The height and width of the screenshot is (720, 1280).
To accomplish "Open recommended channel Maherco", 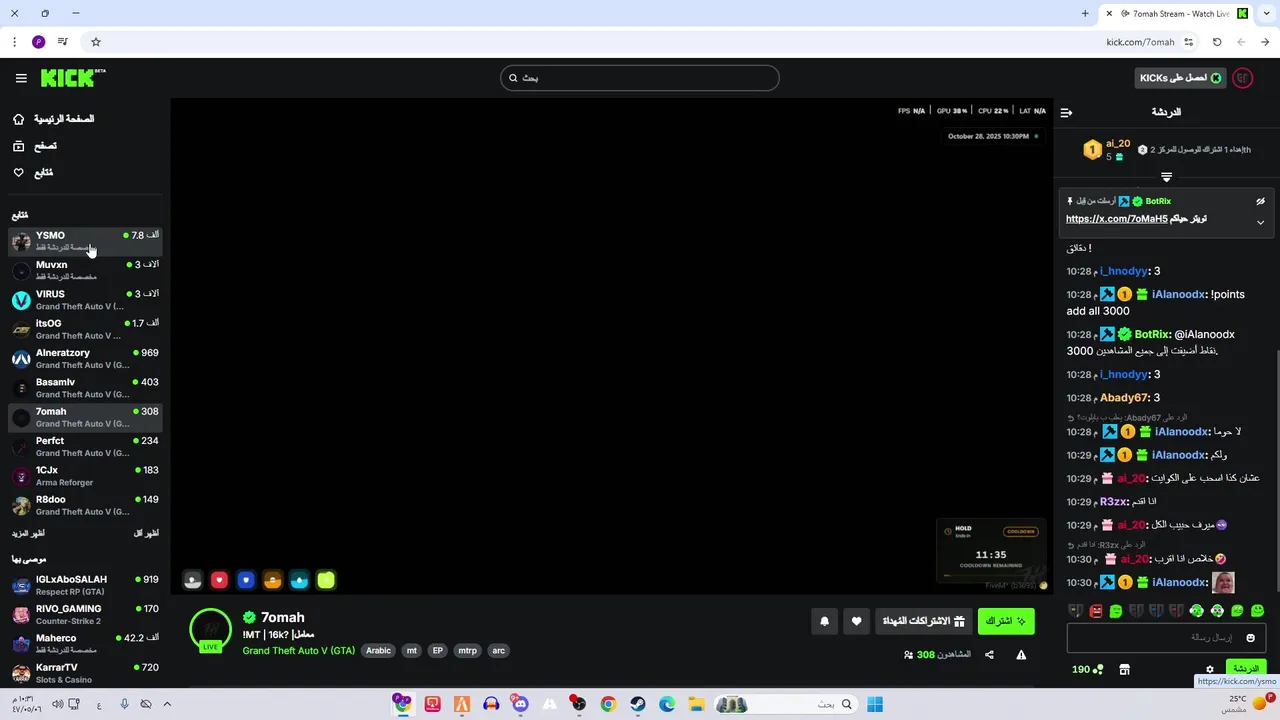I will (85, 643).
